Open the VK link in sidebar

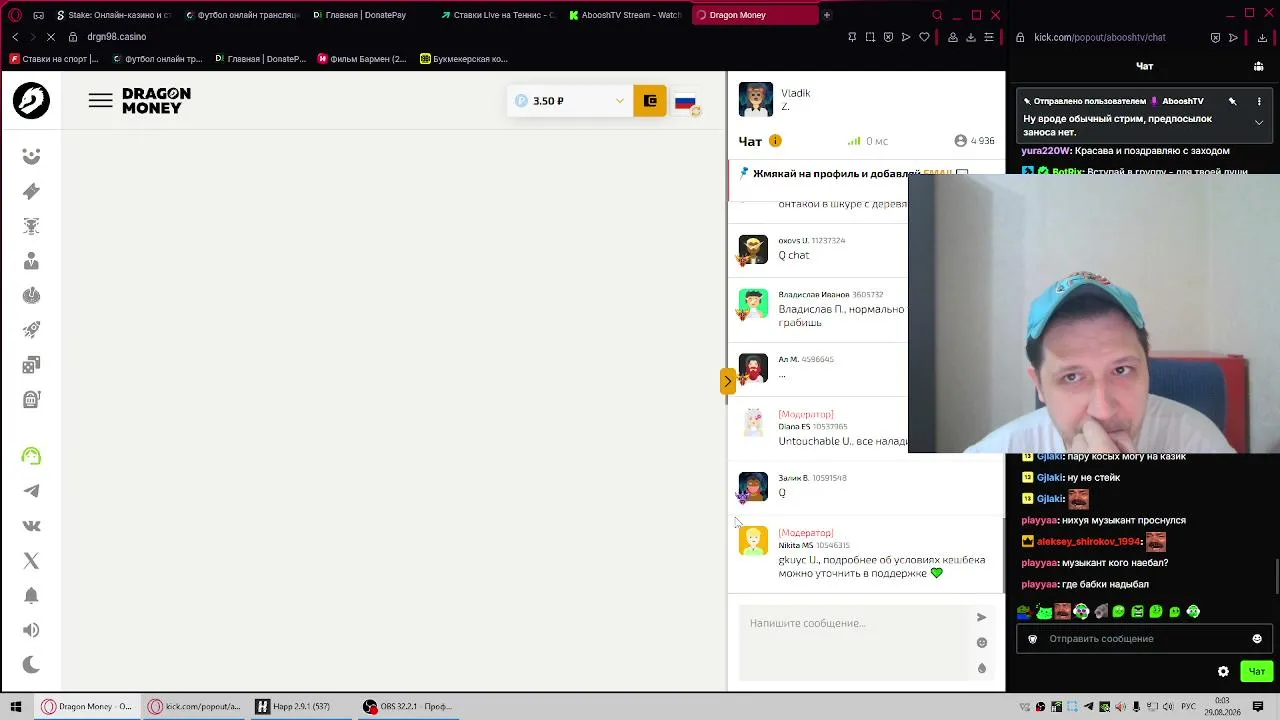(31, 526)
